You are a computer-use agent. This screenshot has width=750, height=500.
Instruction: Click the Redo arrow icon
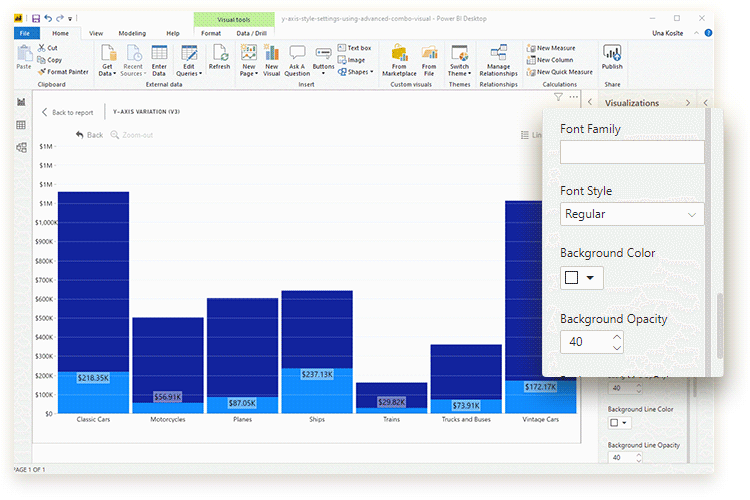tap(60, 18)
